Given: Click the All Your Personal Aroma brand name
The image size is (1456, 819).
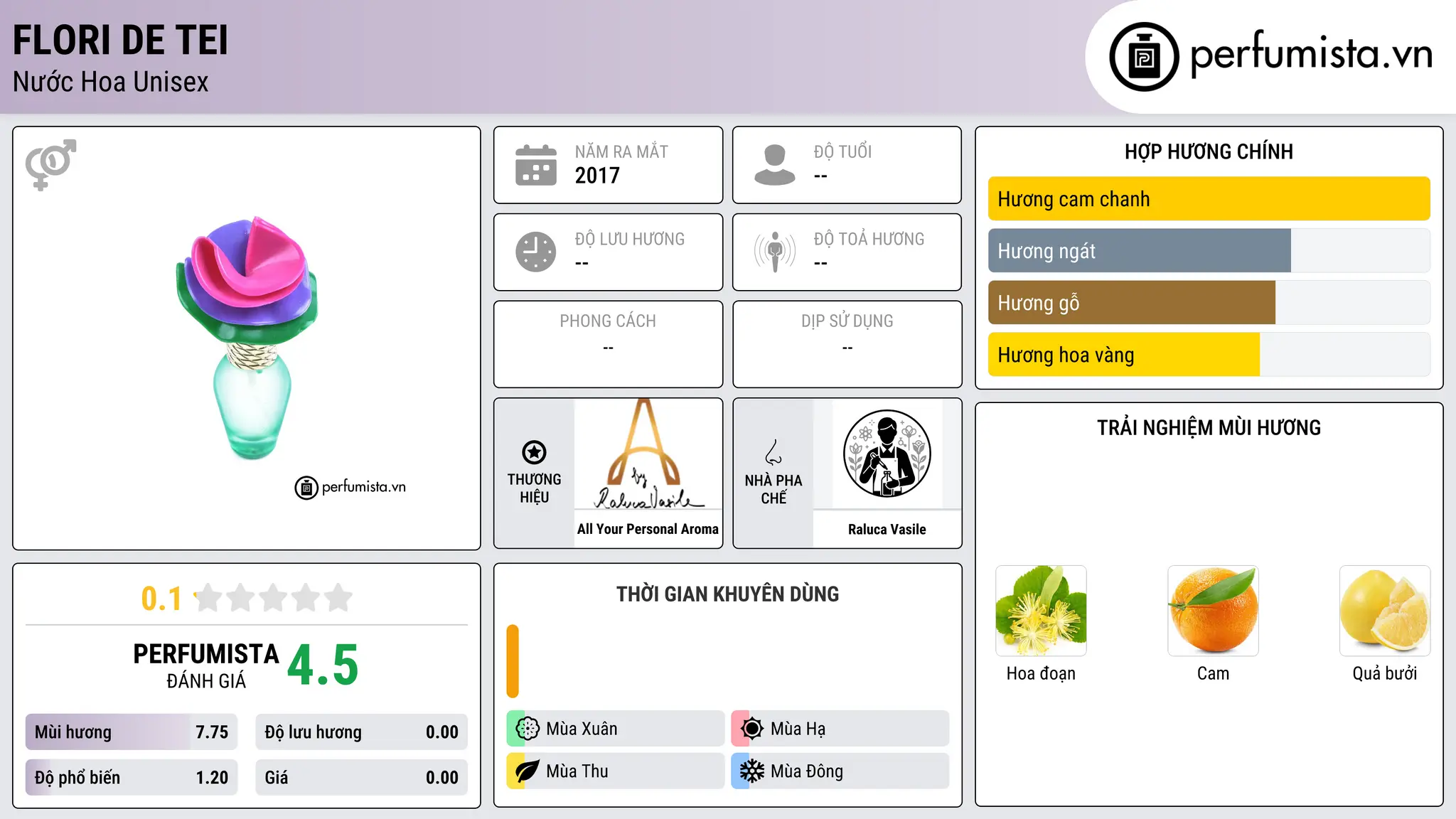Looking at the screenshot, I should point(648,529).
